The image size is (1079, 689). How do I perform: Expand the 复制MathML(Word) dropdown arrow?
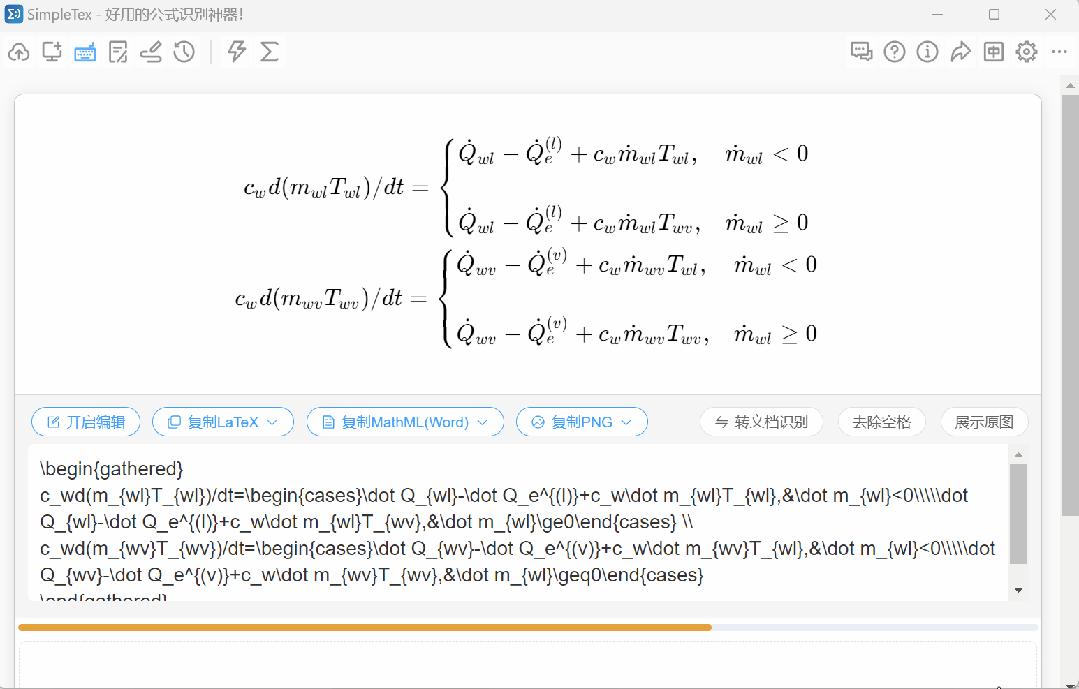(x=482, y=422)
